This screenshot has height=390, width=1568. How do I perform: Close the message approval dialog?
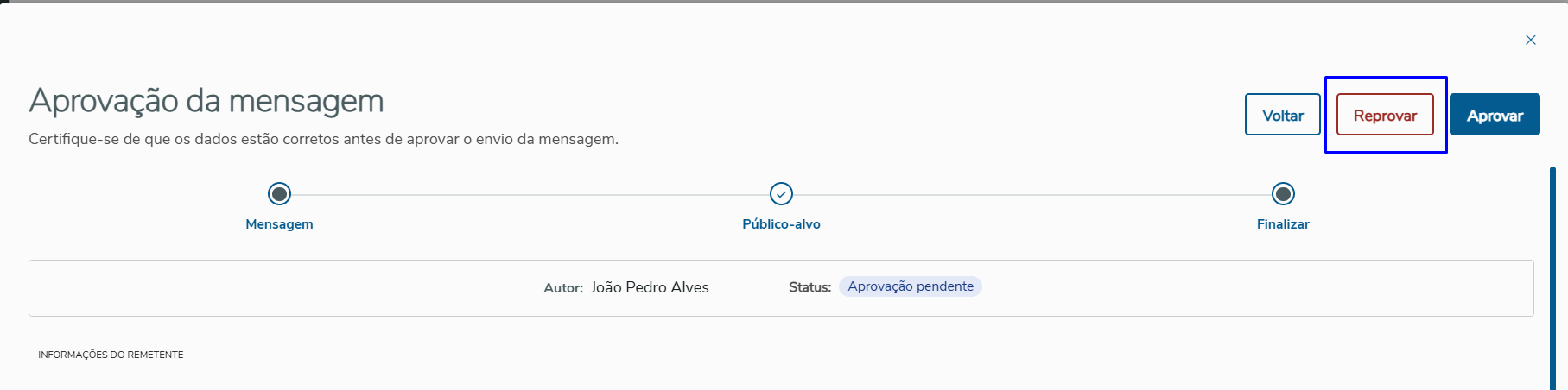[1530, 40]
